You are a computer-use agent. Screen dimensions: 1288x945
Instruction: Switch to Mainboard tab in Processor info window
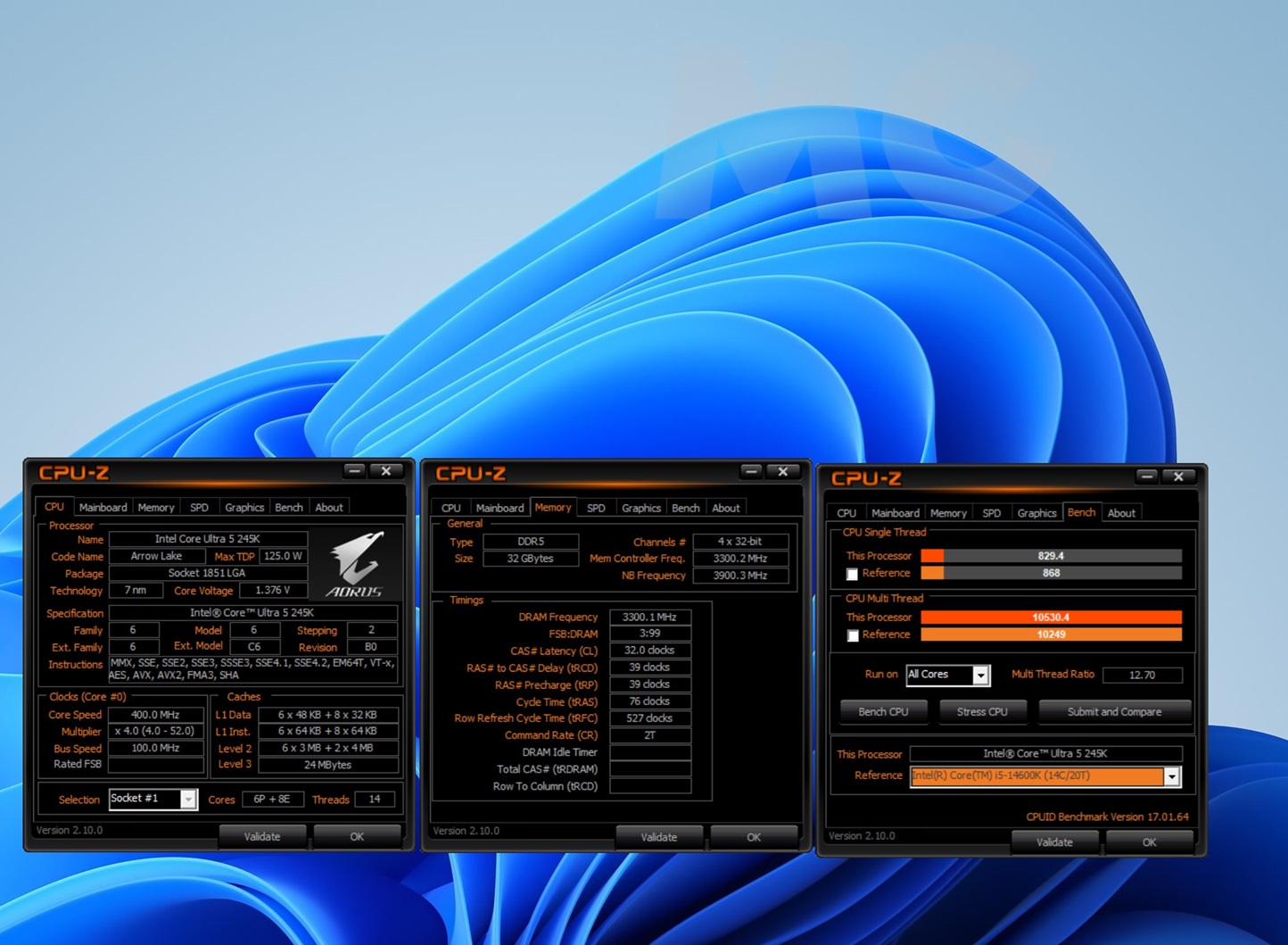103,507
